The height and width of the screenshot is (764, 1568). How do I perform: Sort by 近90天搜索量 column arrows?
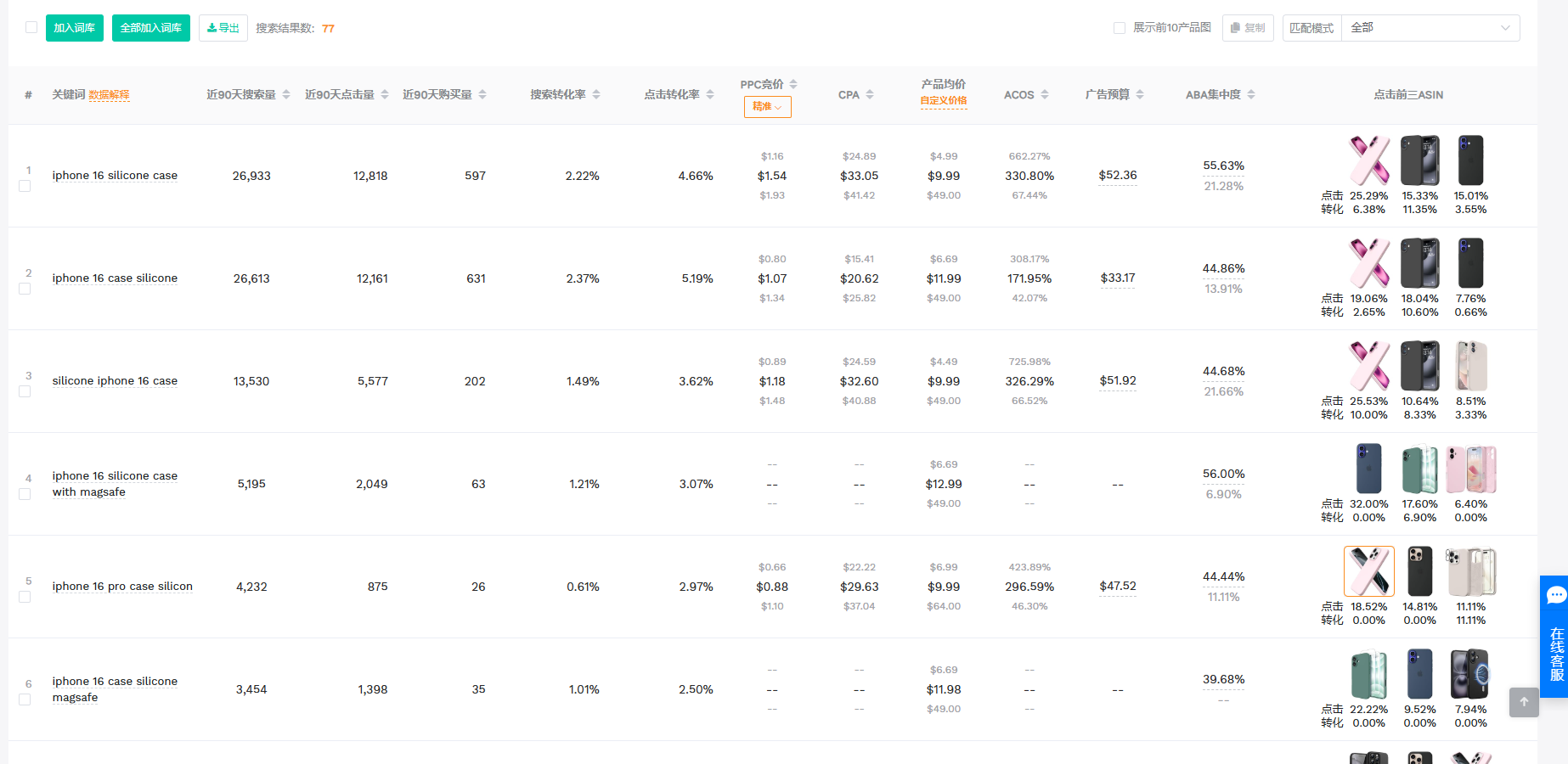286,94
